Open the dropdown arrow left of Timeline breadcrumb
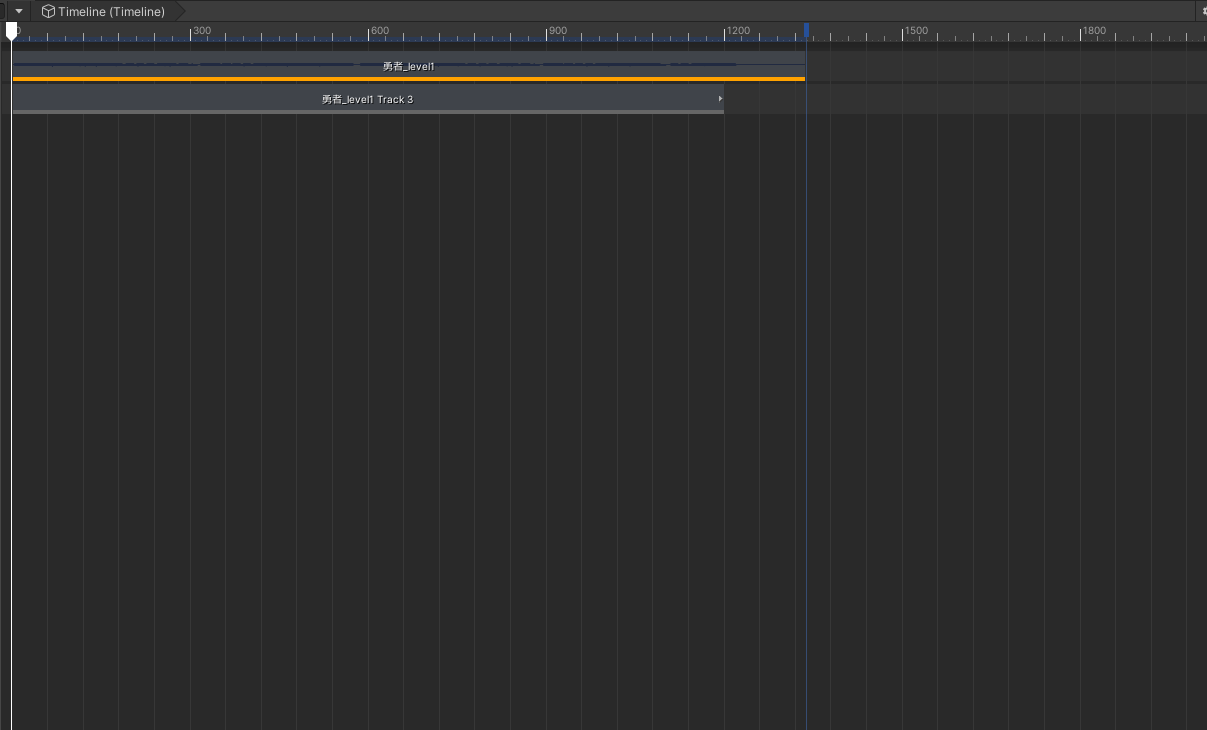Viewport: 1207px width, 730px height. (18, 11)
